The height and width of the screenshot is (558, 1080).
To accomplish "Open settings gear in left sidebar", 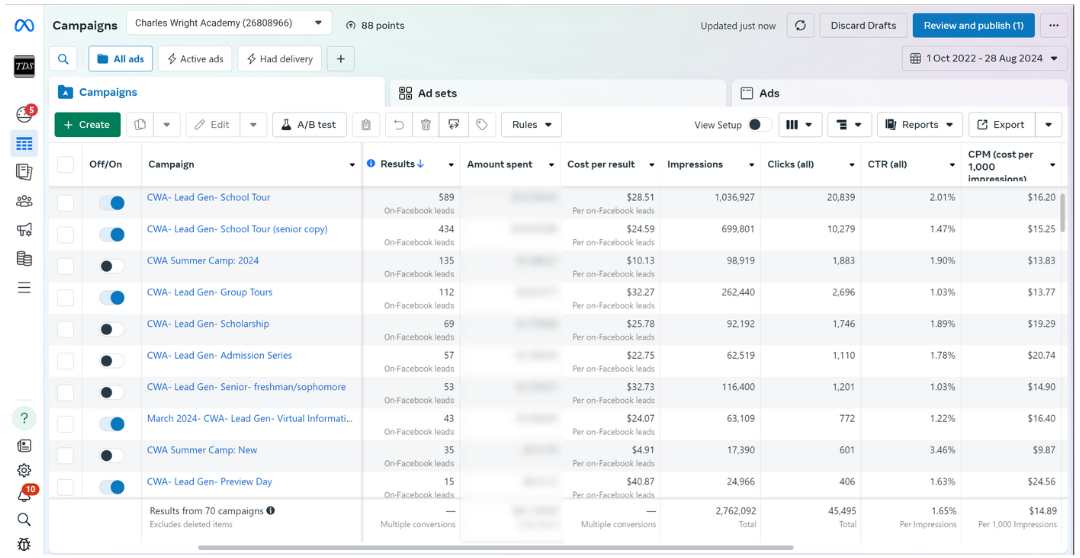I will pos(24,470).
